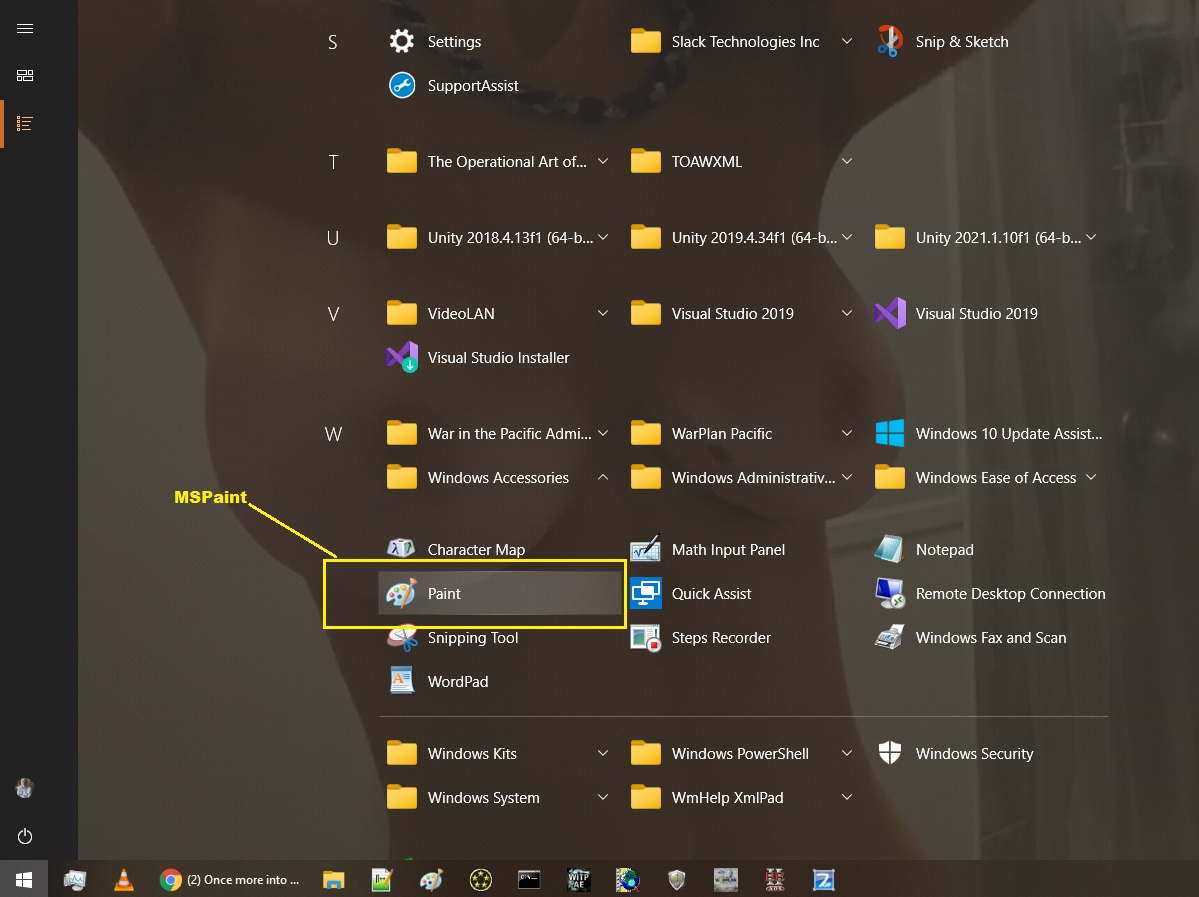Image resolution: width=1199 pixels, height=897 pixels.
Task: Click the Power button icon
Action: pyautogui.click(x=24, y=836)
